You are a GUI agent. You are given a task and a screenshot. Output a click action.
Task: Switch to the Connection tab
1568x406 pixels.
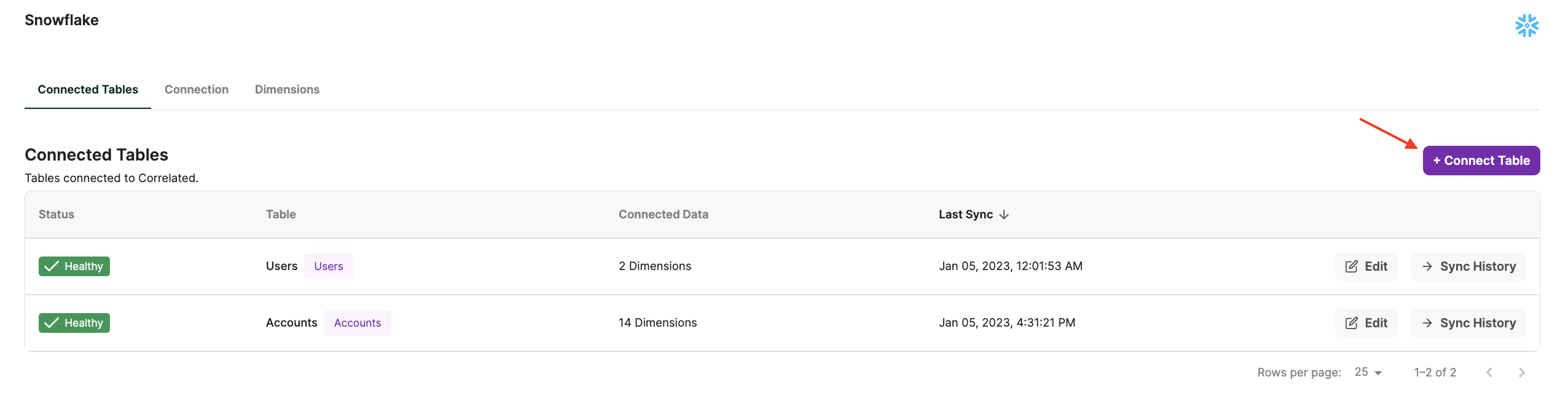[x=197, y=90]
